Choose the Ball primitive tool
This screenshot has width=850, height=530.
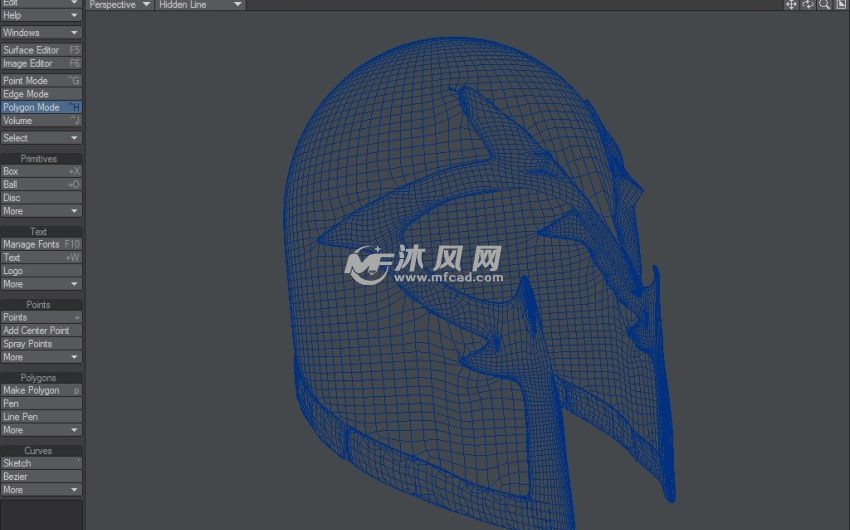tap(41, 185)
